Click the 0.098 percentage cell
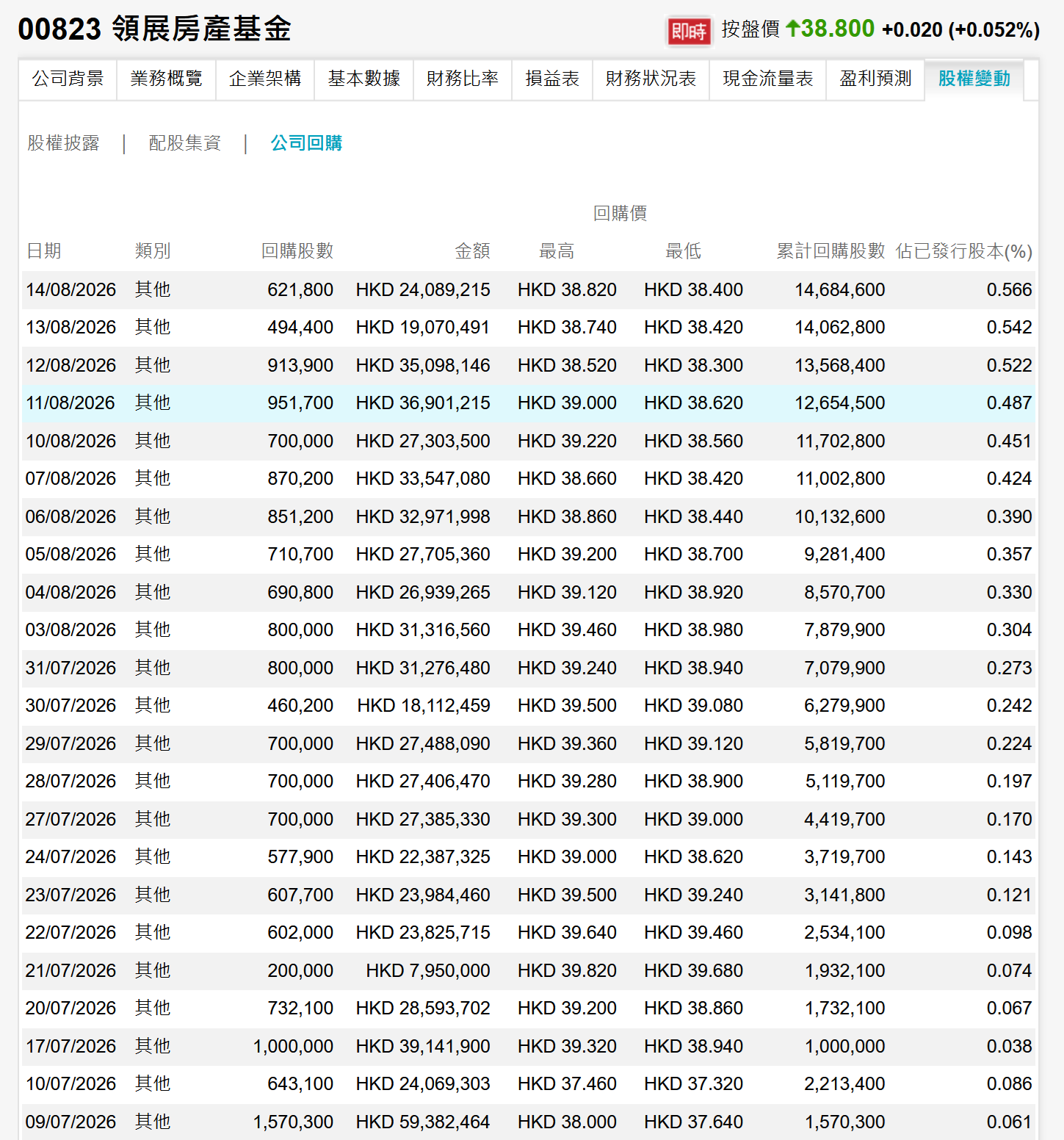The width and height of the screenshot is (1064, 1140). point(1009,933)
